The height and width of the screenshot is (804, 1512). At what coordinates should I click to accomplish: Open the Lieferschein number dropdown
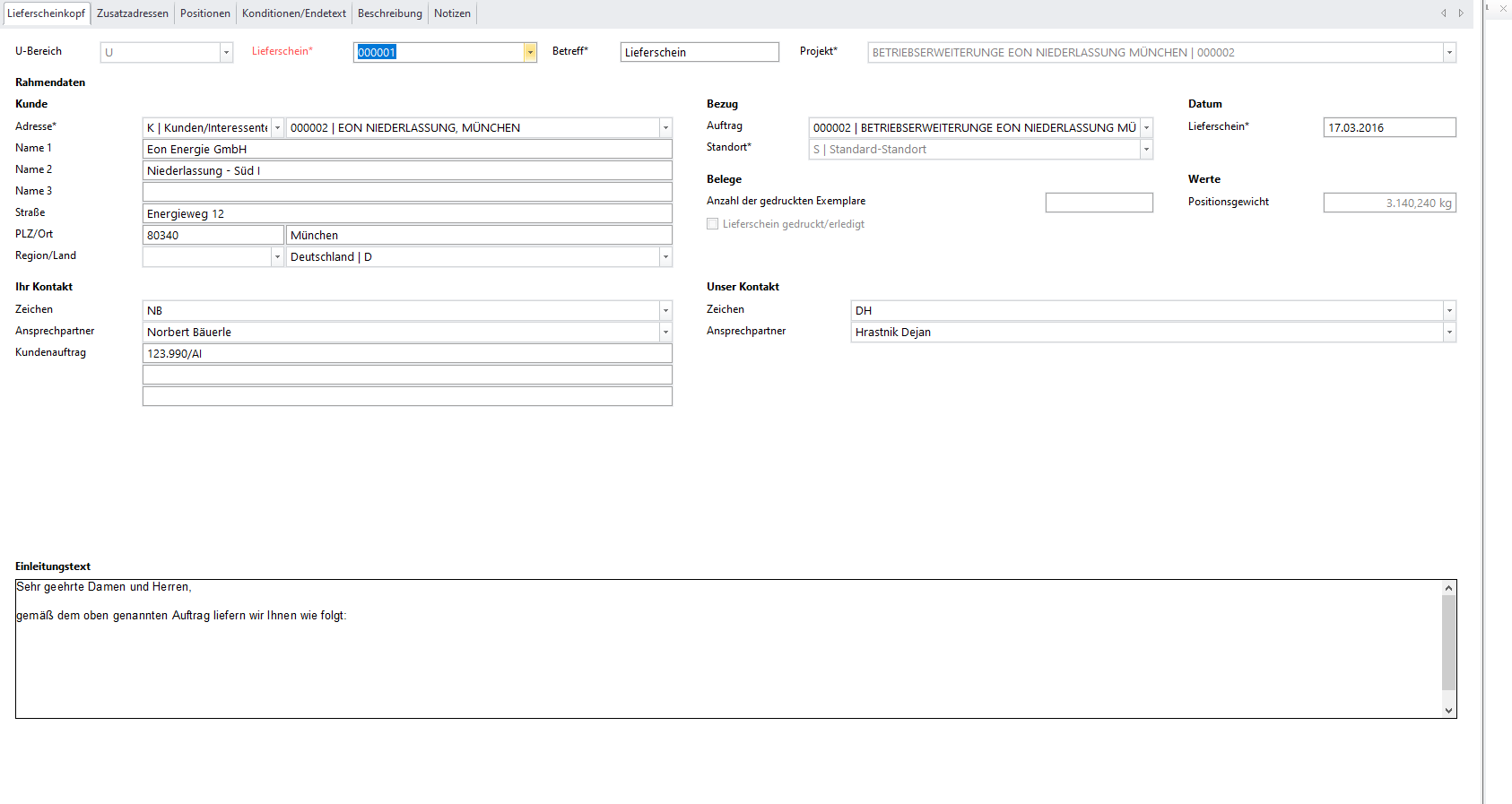tap(530, 53)
